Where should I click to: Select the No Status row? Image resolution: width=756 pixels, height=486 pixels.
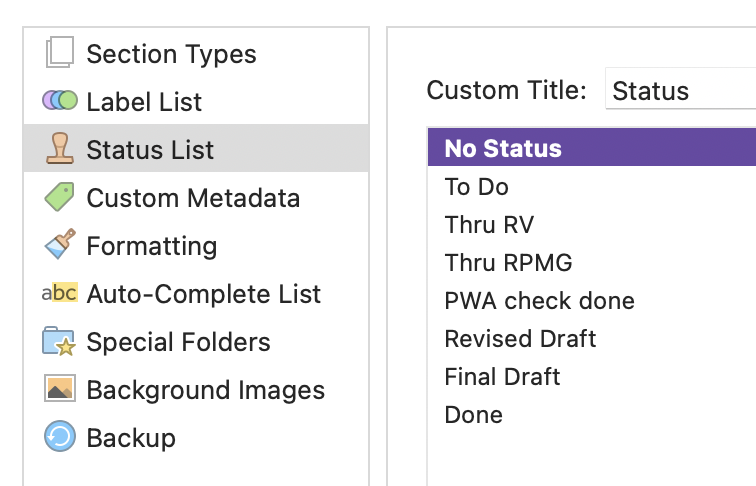click(592, 148)
